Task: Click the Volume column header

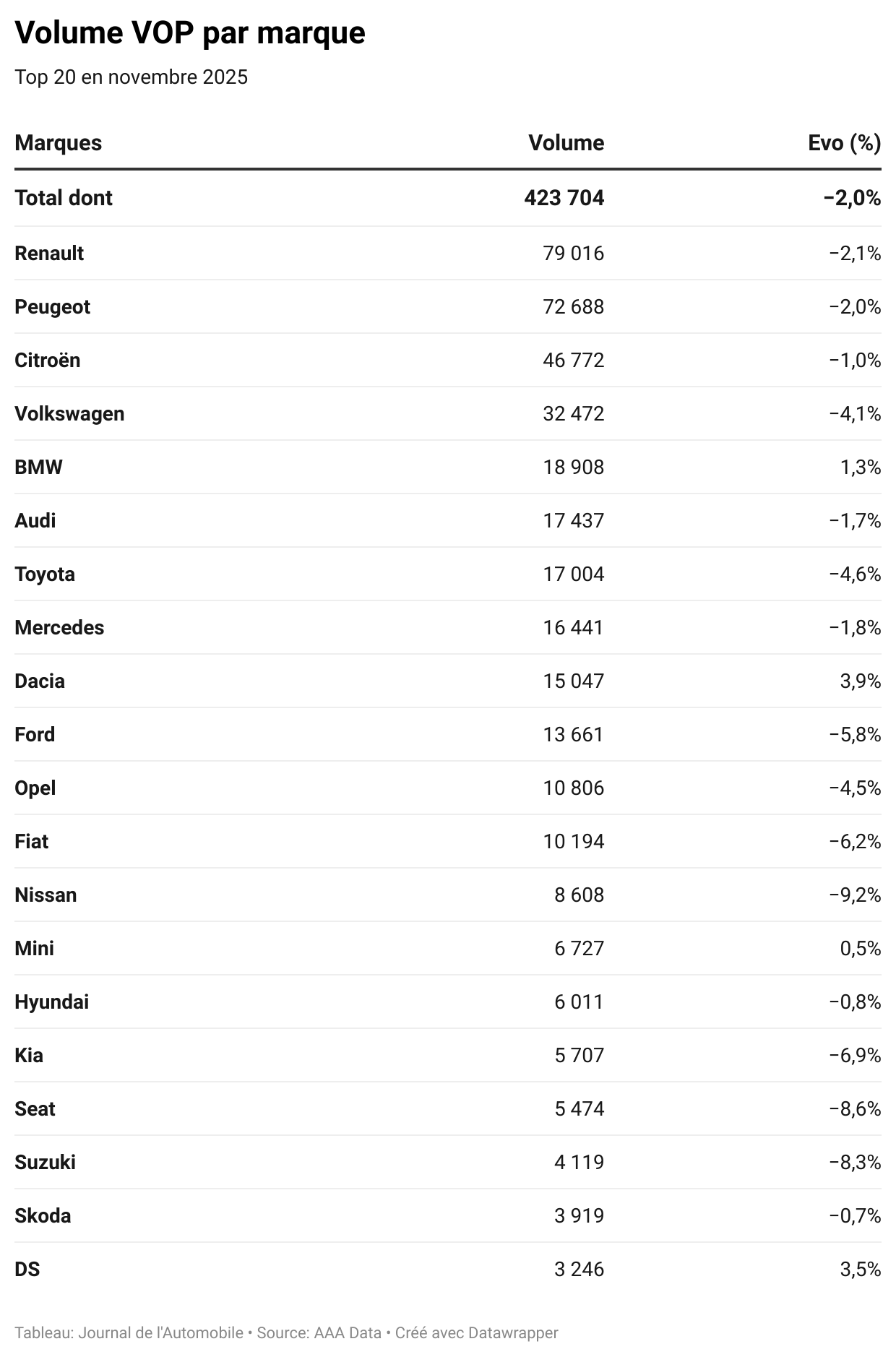Action: (x=566, y=143)
